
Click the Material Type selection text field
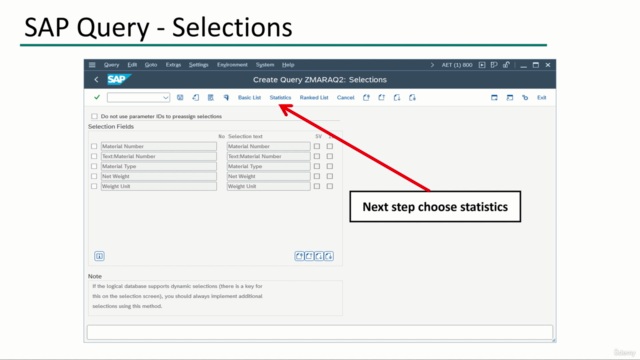coord(269,166)
